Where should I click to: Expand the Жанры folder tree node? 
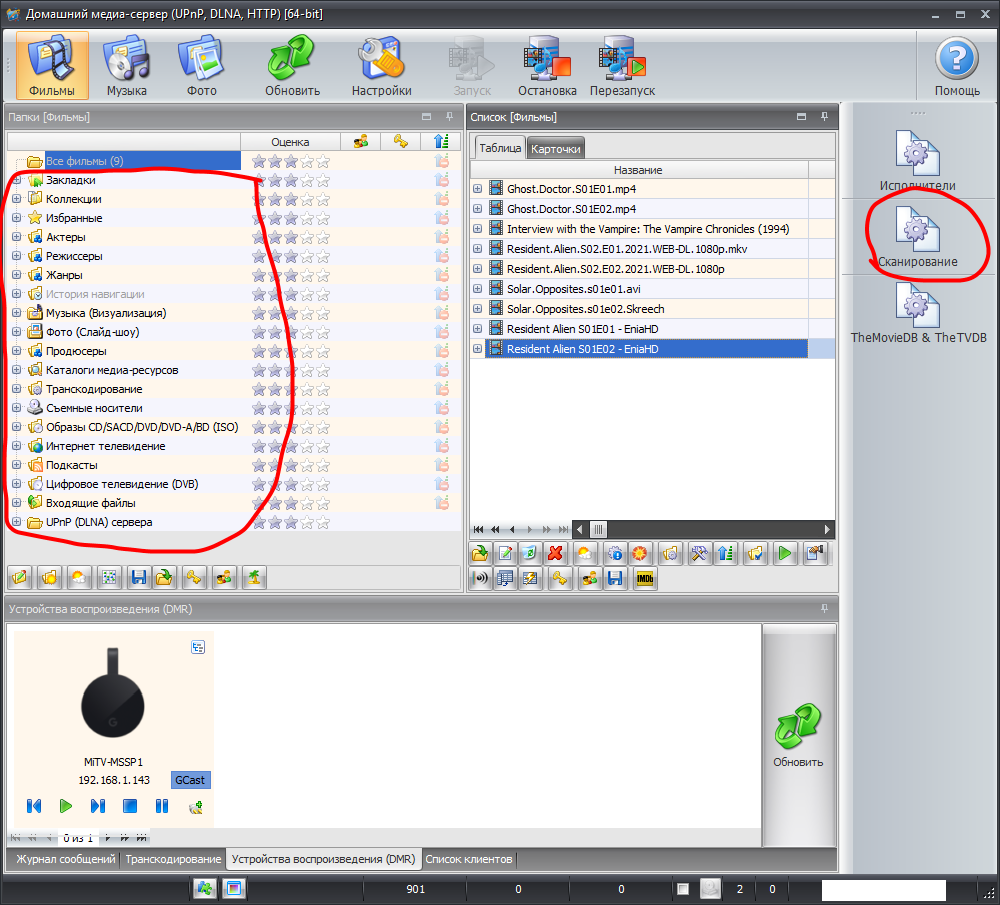[x=16, y=275]
